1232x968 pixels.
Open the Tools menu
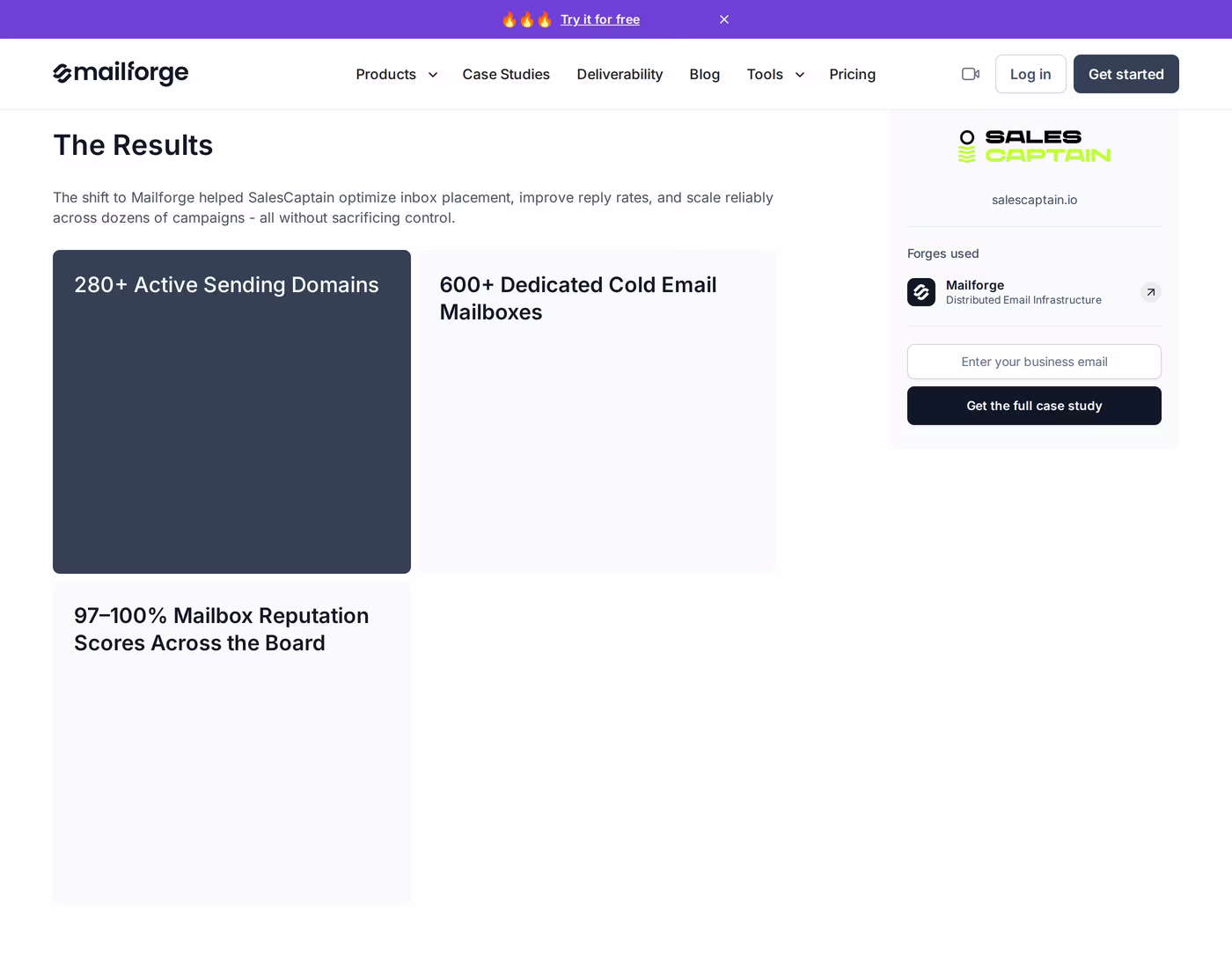tap(765, 75)
